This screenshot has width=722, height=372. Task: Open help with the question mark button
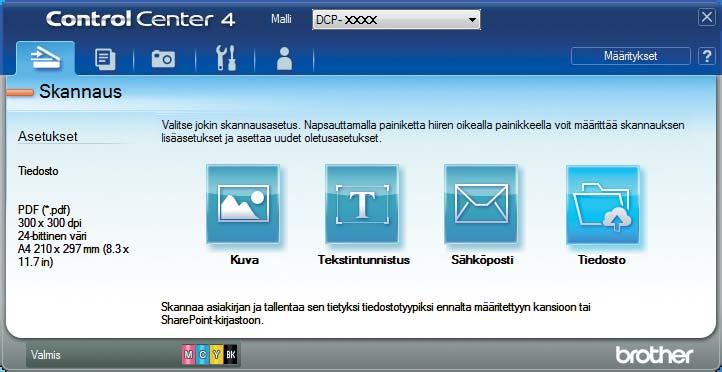pyautogui.click(x=706, y=56)
